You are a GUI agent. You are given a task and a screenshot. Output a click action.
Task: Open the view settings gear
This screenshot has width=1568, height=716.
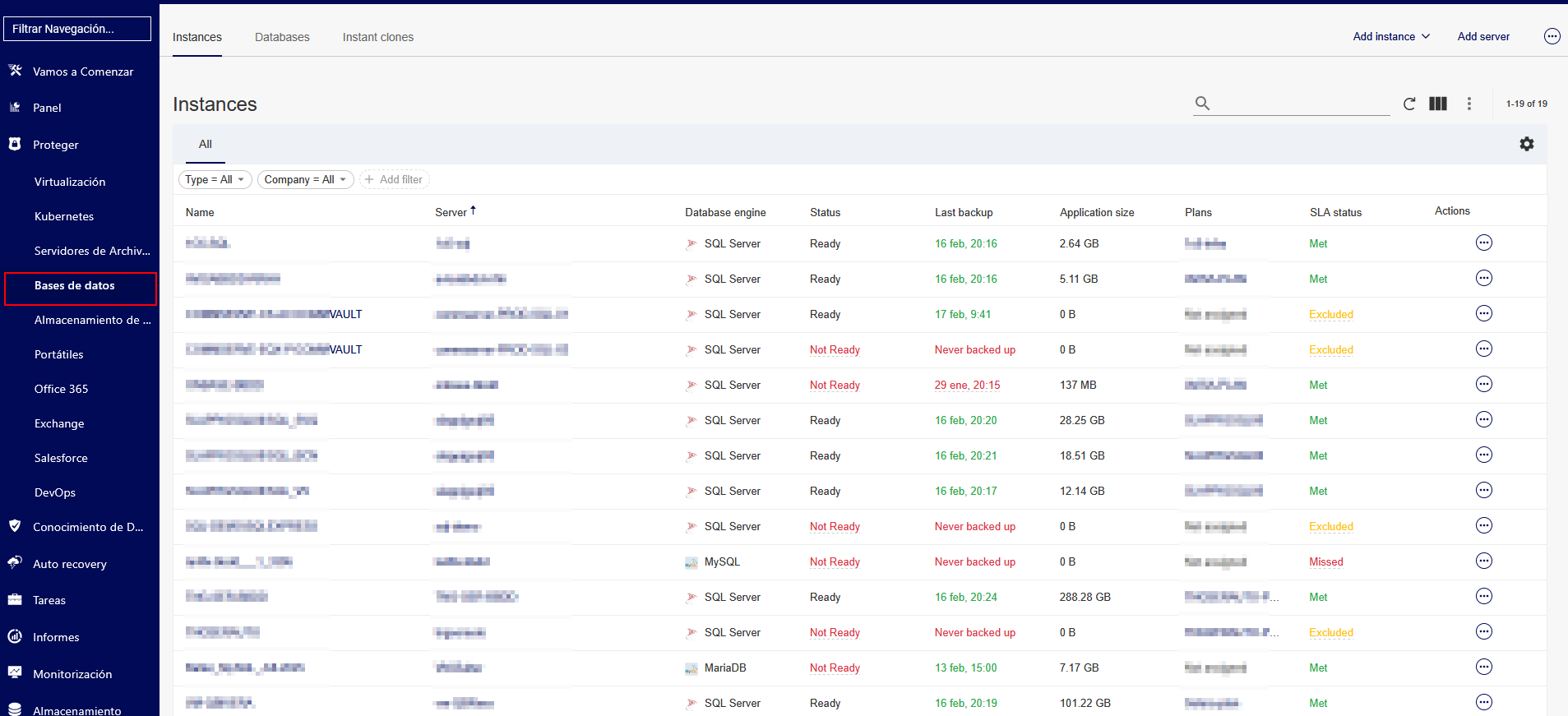pos(1527,144)
